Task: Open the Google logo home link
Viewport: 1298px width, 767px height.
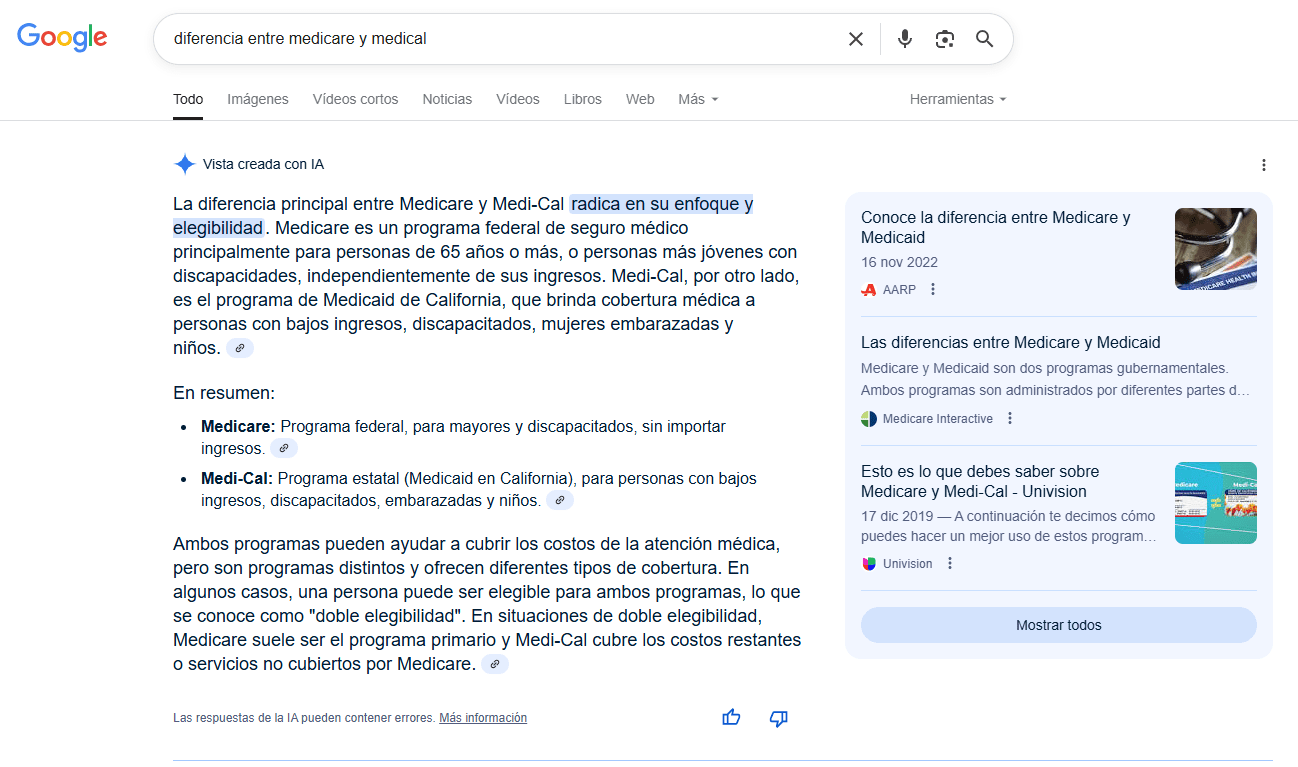Action: coord(62,38)
